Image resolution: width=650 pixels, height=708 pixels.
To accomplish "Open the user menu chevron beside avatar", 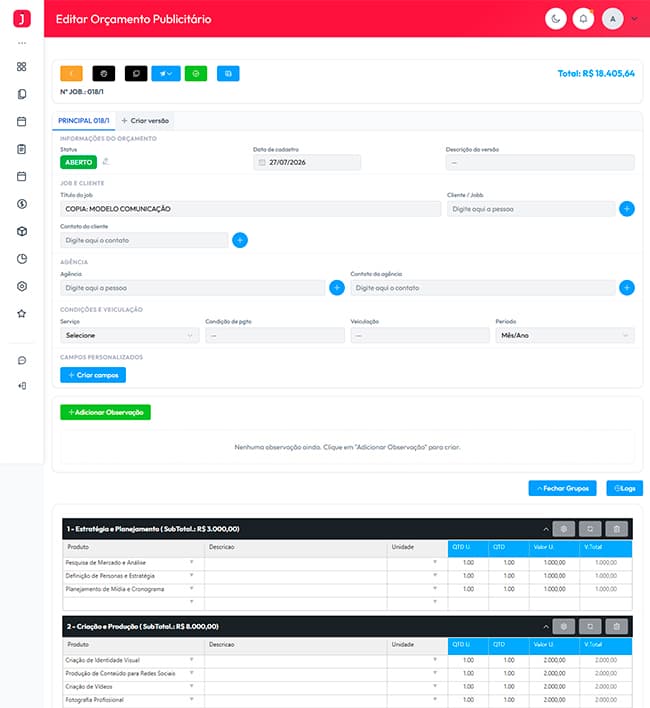I will 634,19.
